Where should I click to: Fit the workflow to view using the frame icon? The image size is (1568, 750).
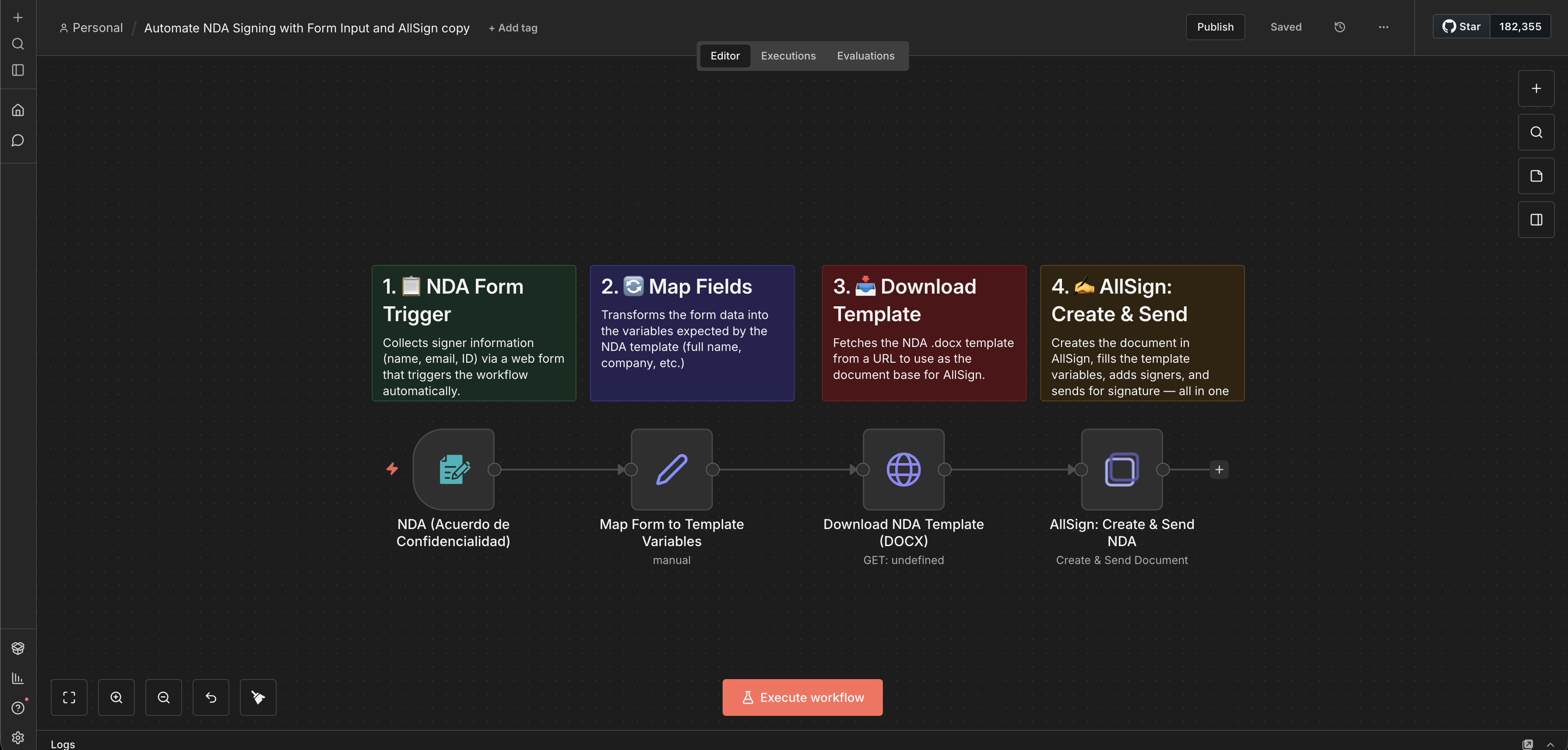click(69, 697)
